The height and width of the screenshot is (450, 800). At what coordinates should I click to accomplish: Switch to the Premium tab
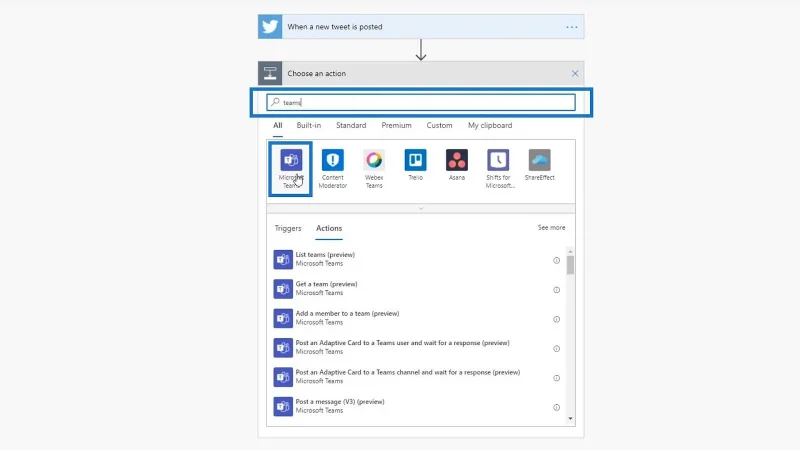tap(396, 125)
